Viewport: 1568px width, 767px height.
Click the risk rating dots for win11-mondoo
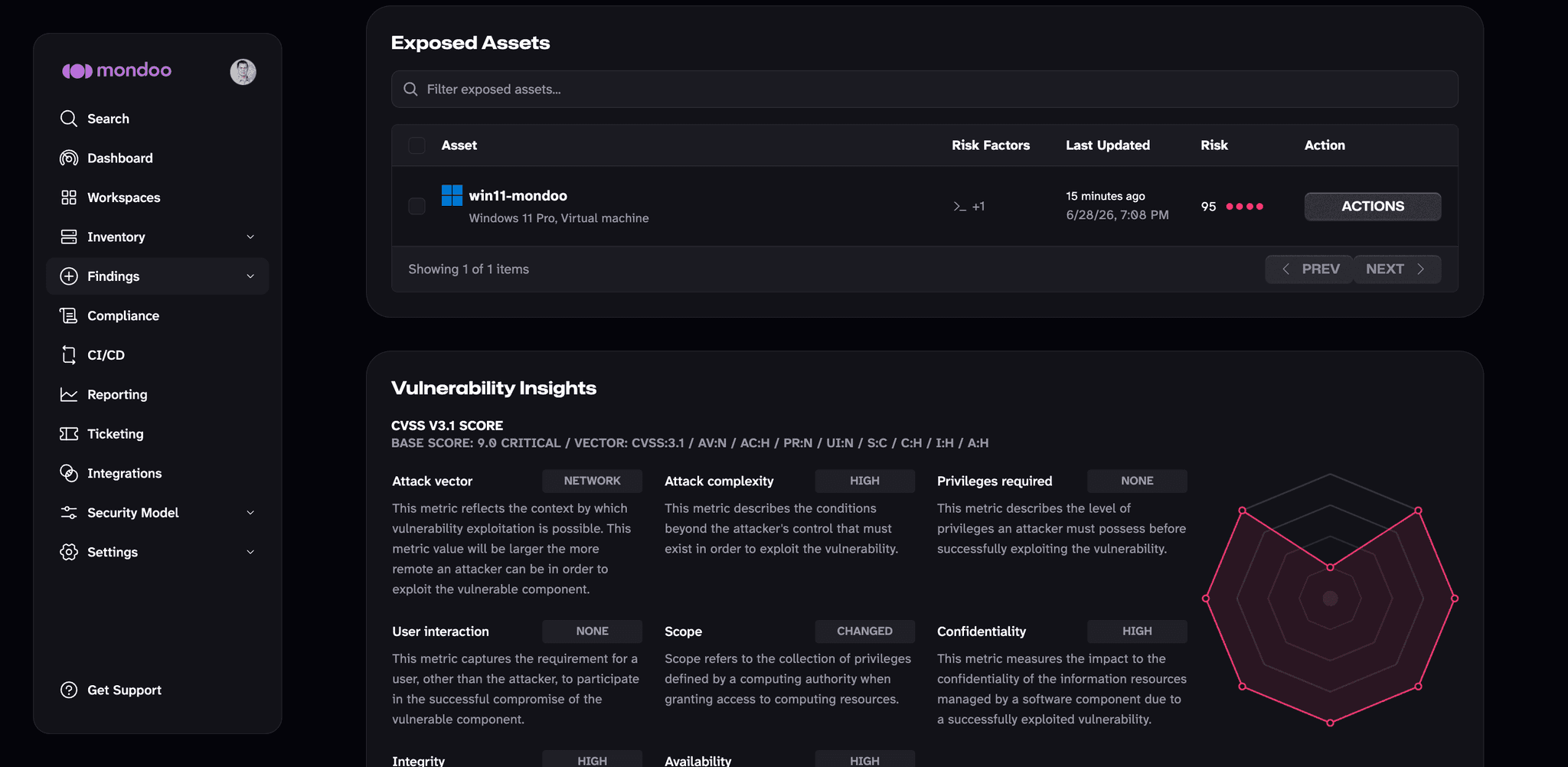[x=1244, y=207]
